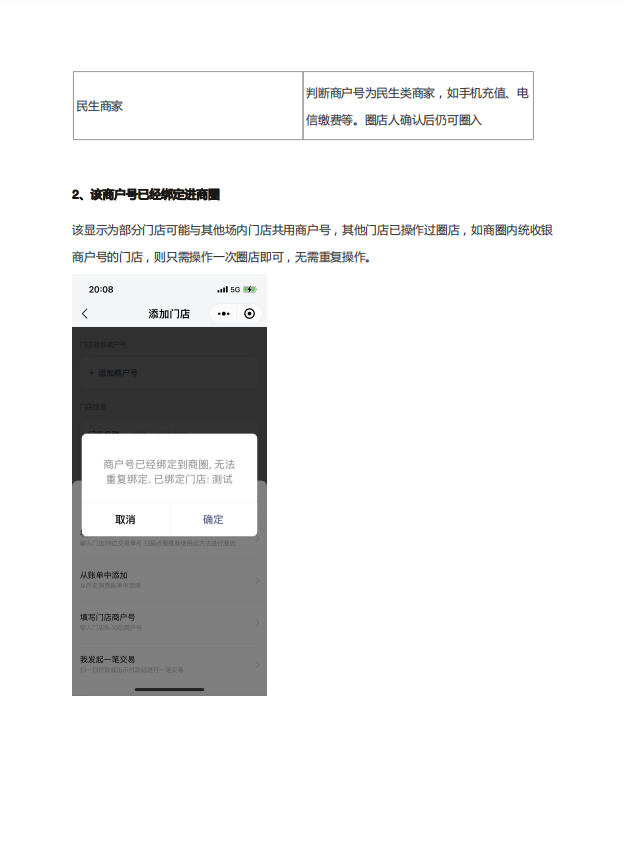Click the 20:08 clock in status bar
The height and width of the screenshot is (844, 624).
(101, 290)
